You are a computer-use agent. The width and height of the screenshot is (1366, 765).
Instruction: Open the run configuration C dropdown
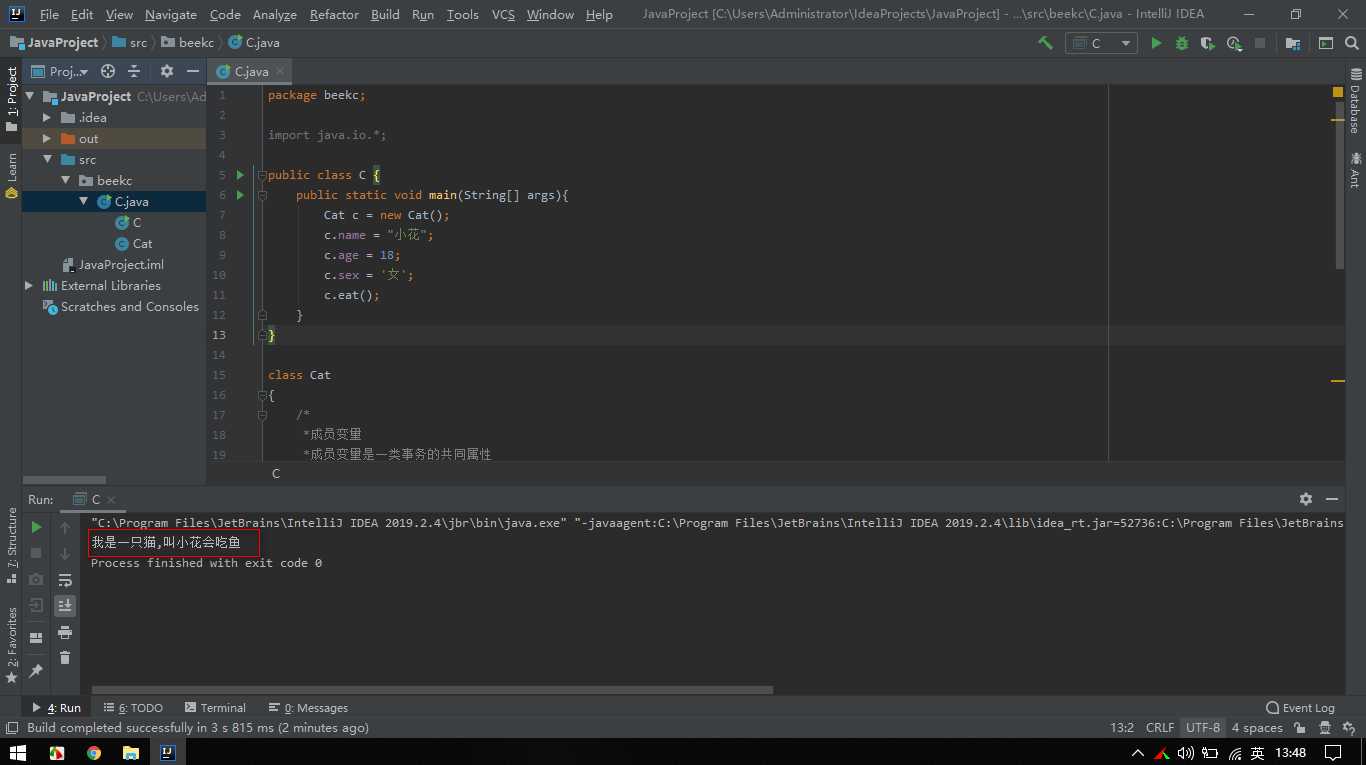(x=1101, y=43)
